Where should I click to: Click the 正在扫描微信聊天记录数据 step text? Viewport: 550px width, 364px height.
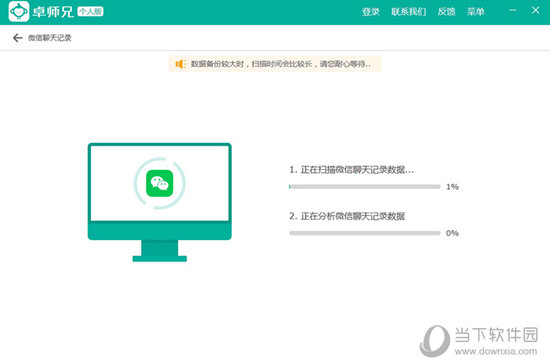point(351,170)
